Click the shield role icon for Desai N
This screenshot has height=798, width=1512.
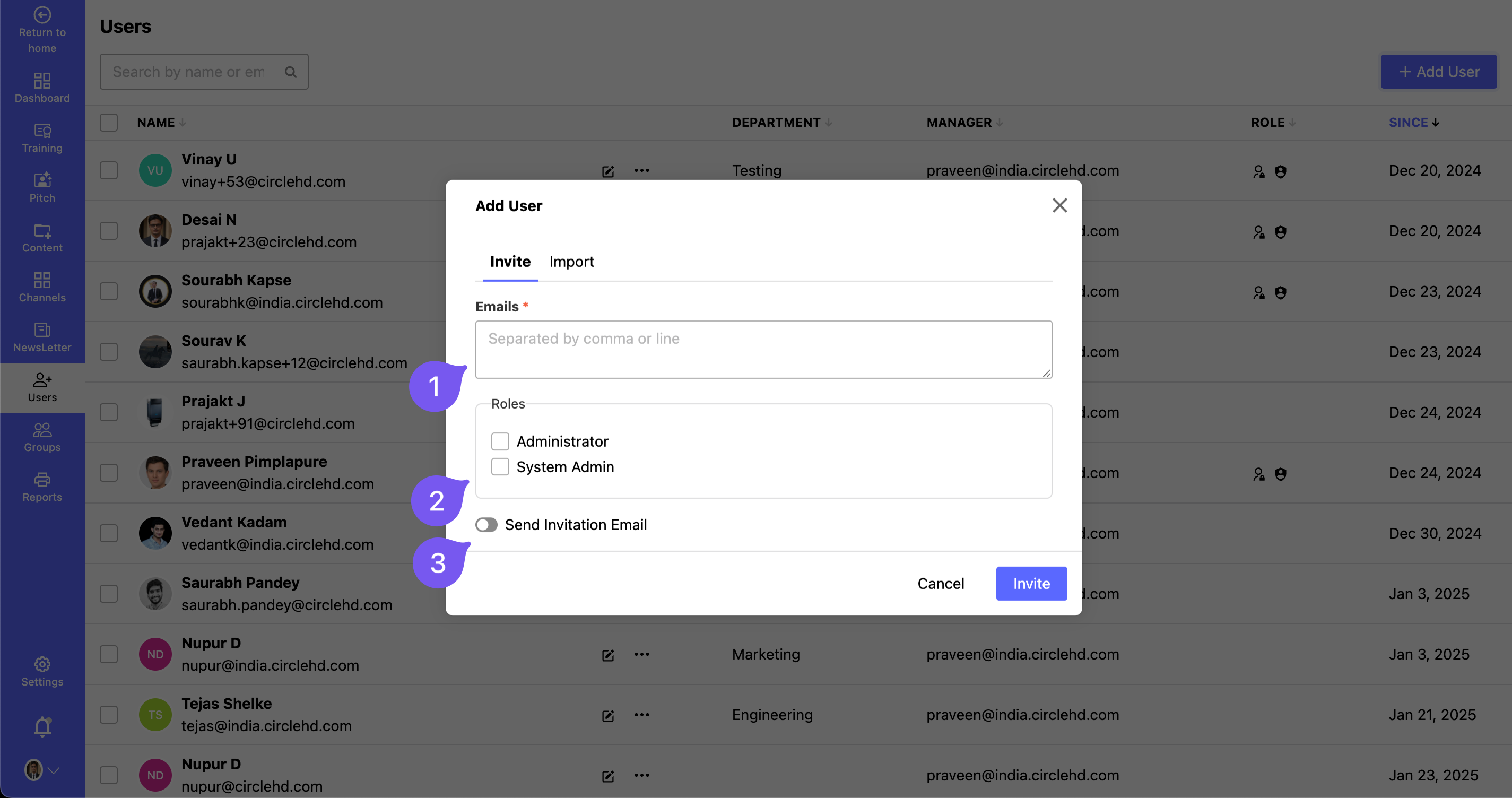(x=1281, y=231)
